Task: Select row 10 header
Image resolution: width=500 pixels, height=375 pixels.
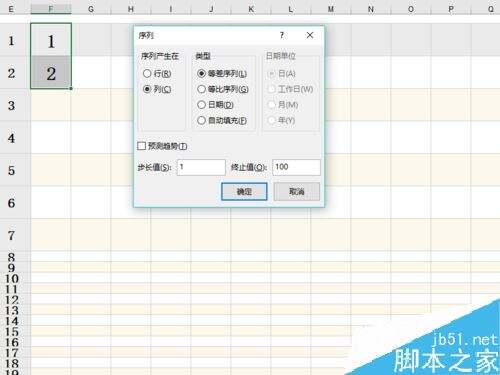Action: click(x=12, y=279)
